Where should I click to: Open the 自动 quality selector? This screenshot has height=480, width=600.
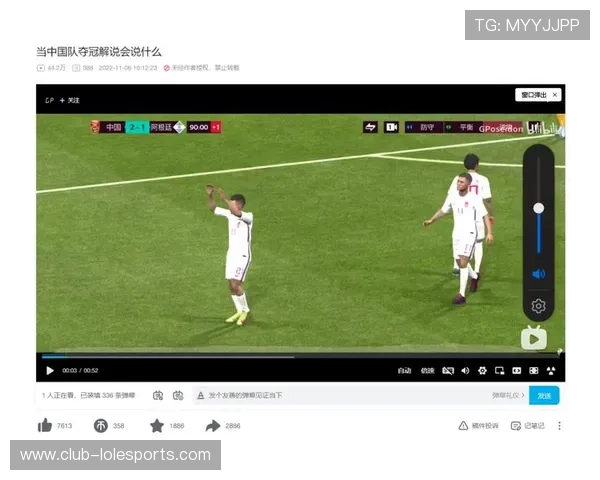pyautogui.click(x=404, y=370)
